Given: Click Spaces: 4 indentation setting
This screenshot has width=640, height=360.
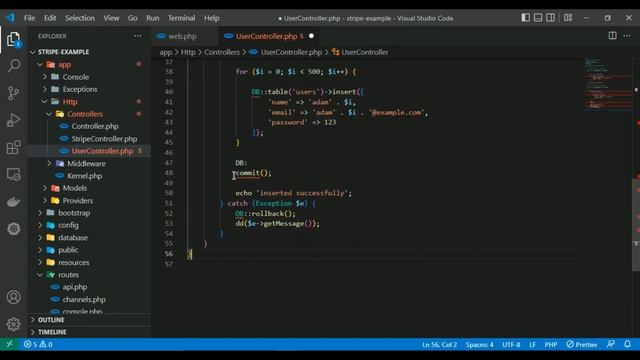Looking at the screenshot, I should (x=480, y=344).
